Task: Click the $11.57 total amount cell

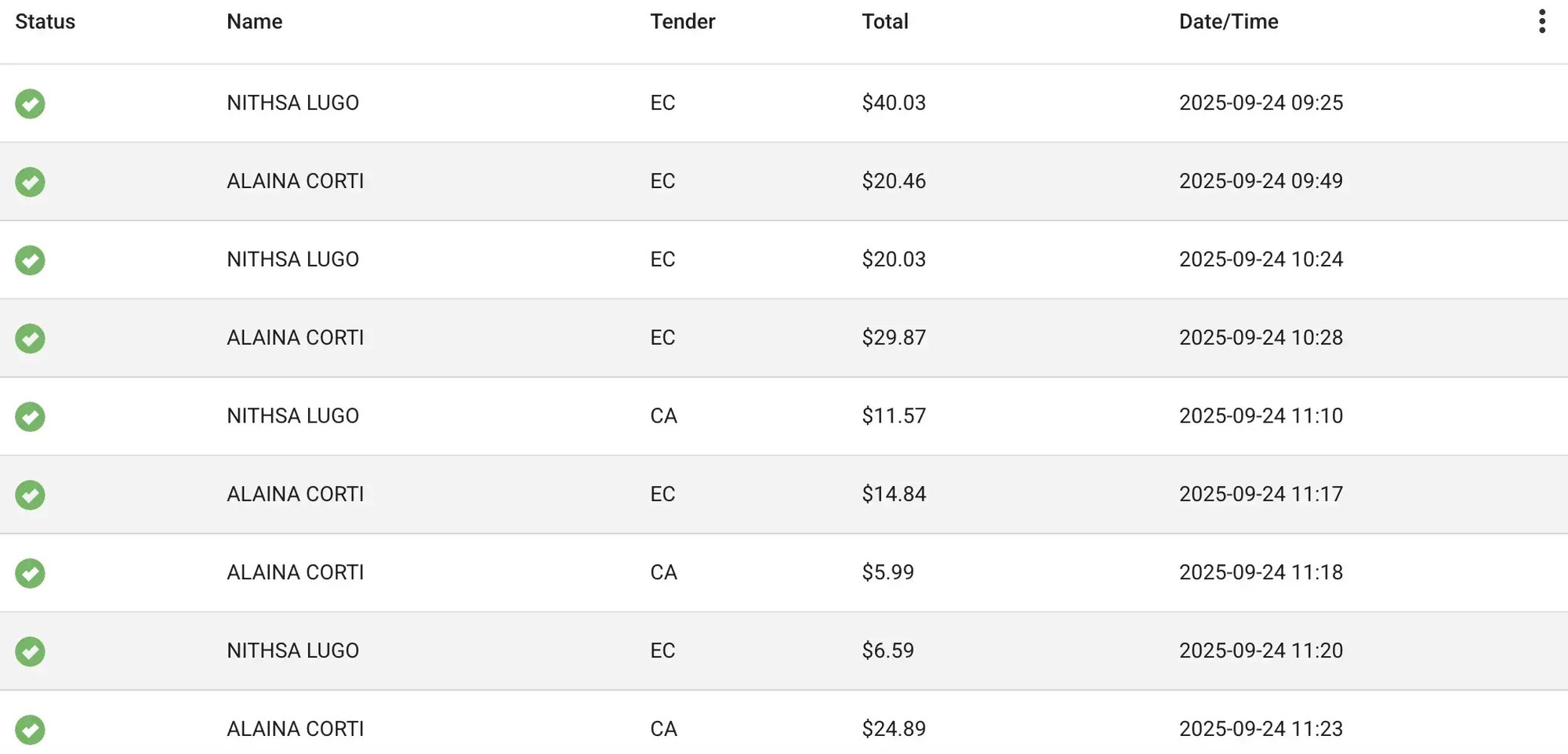Action: point(894,416)
